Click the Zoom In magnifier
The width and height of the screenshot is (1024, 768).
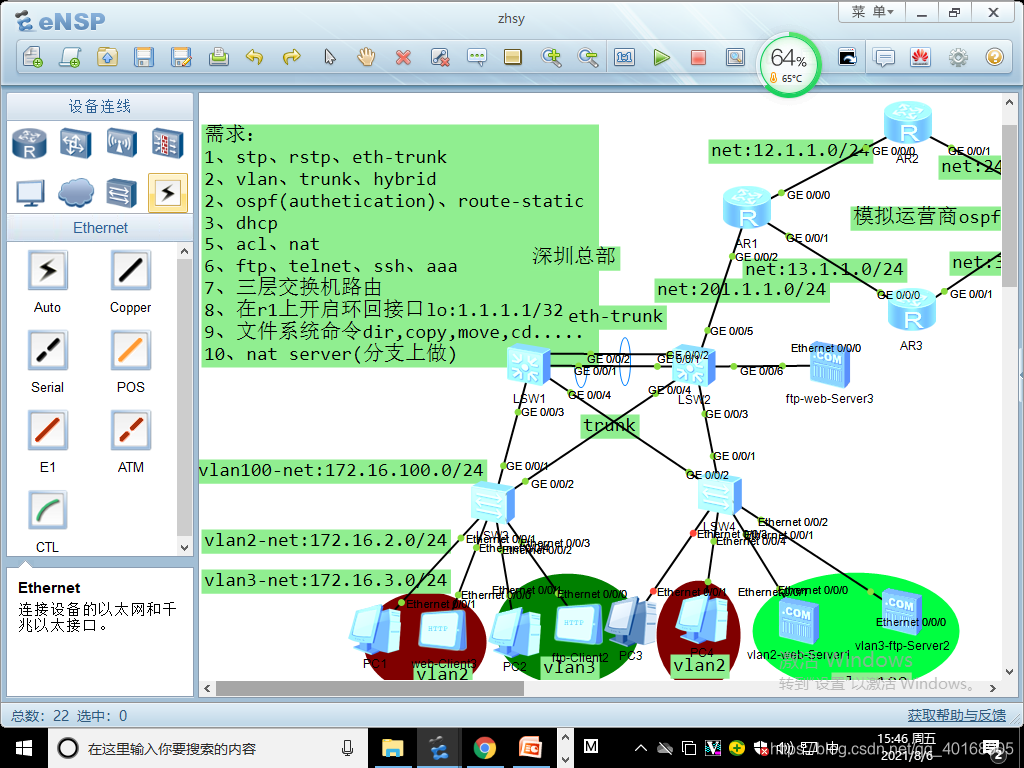point(551,57)
